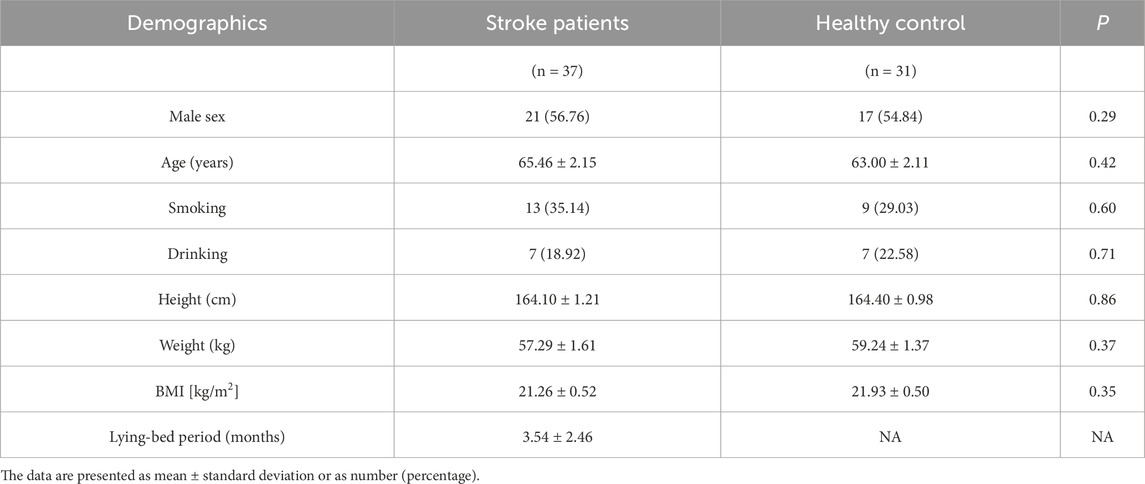Image resolution: width=1145 pixels, height=484 pixels.
Task: Click the 13 (35.14) smoking cell
Action: click(557, 208)
